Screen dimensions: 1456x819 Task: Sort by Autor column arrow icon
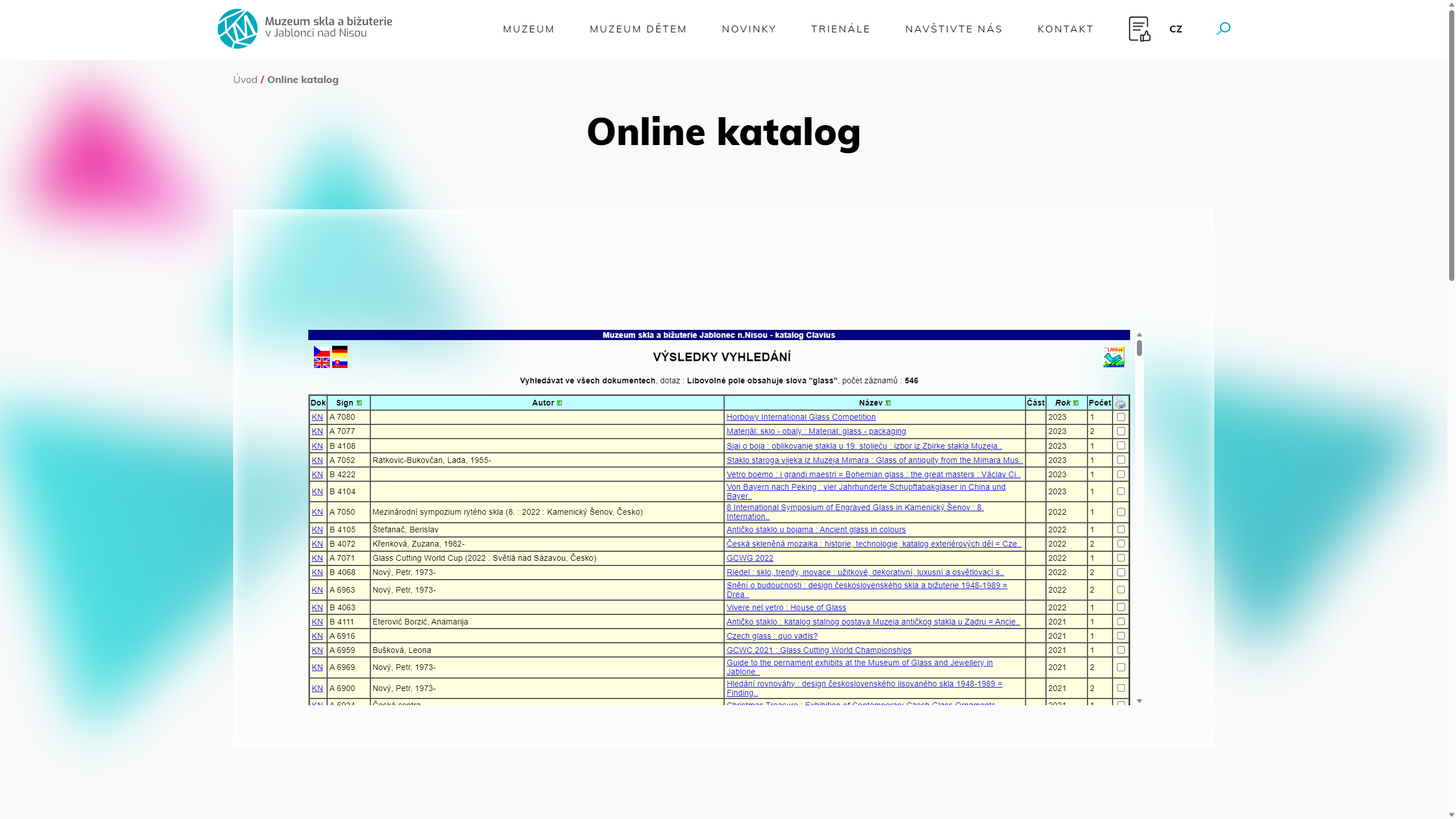[x=559, y=403]
